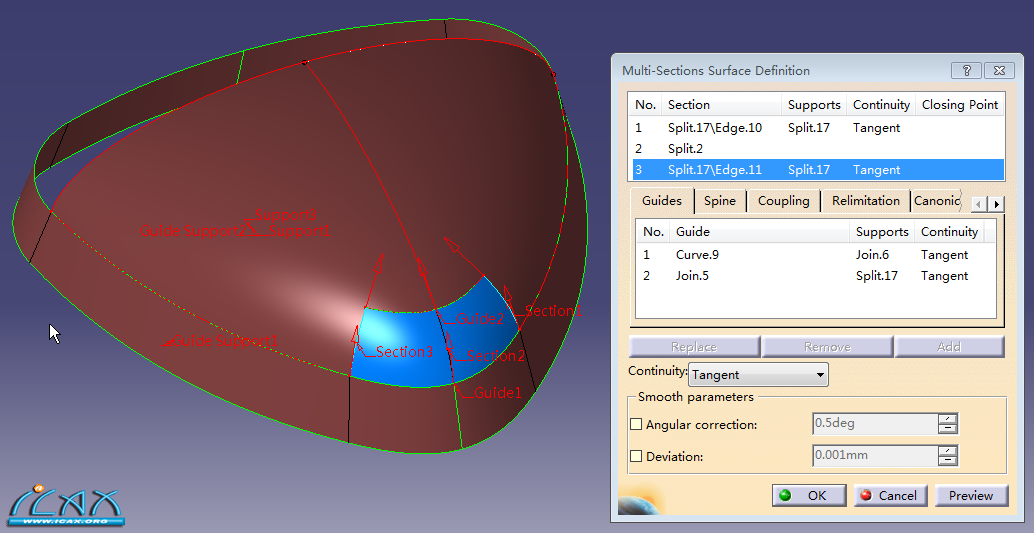Click Preview to preview the surface

point(970,495)
